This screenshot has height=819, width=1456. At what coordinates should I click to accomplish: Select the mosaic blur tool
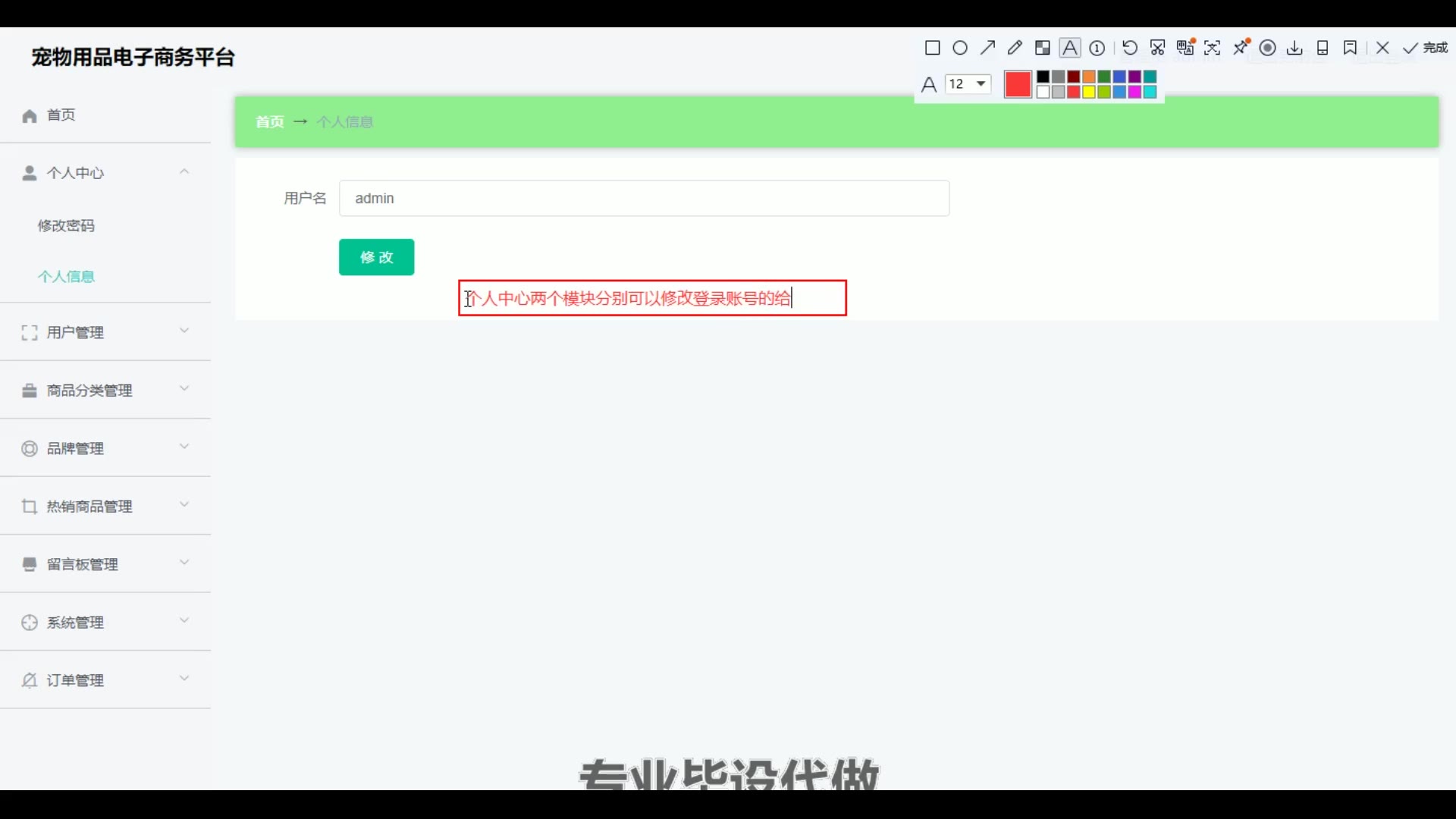coord(1043,49)
